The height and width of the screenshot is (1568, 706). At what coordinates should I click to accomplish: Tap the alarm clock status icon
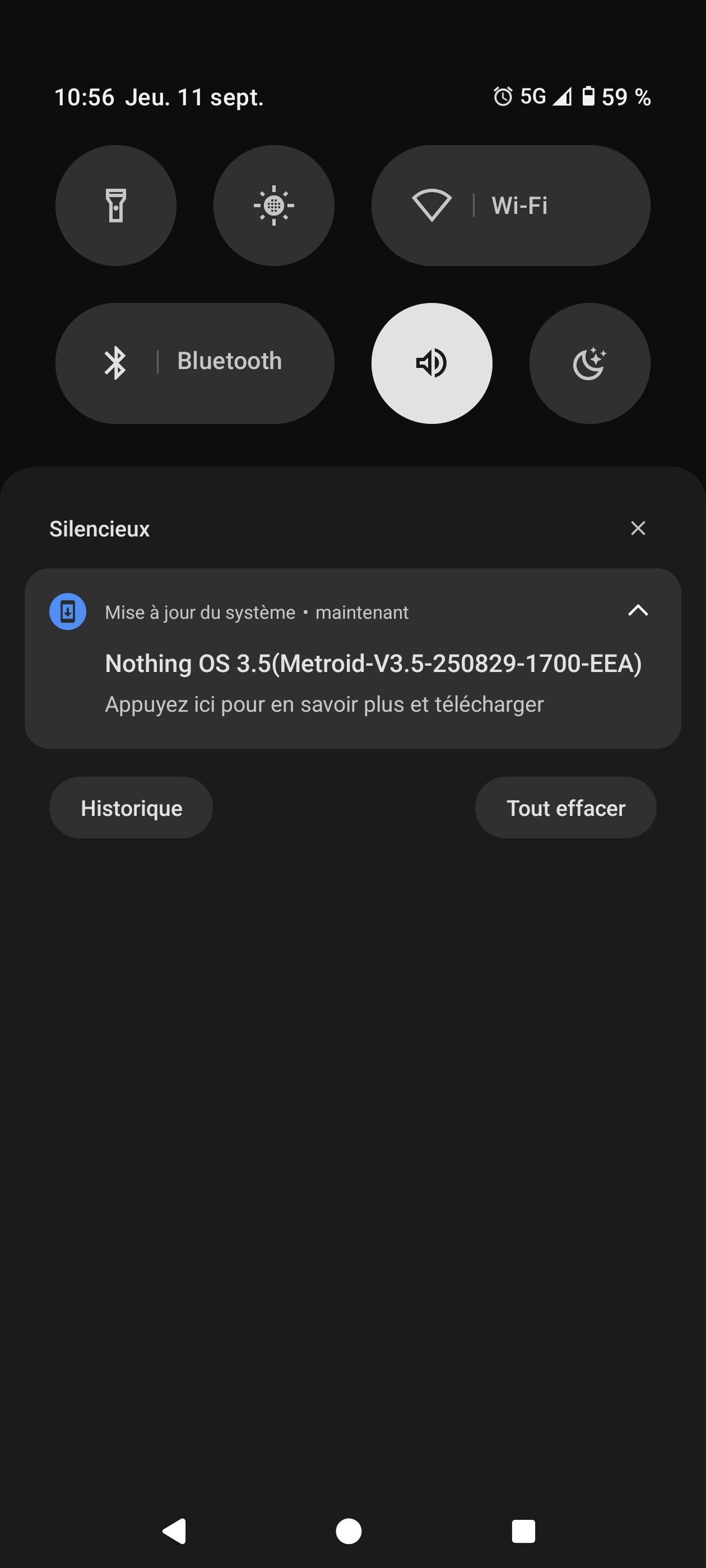pyautogui.click(x=503, y=96)
